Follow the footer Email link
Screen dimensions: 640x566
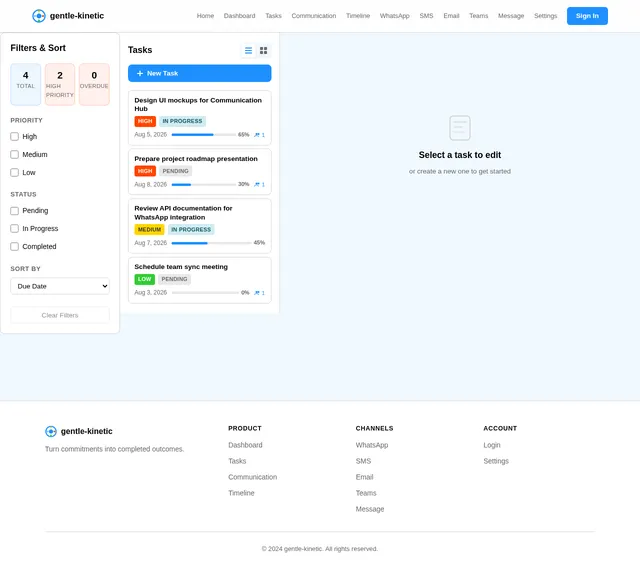click(364, 477)
